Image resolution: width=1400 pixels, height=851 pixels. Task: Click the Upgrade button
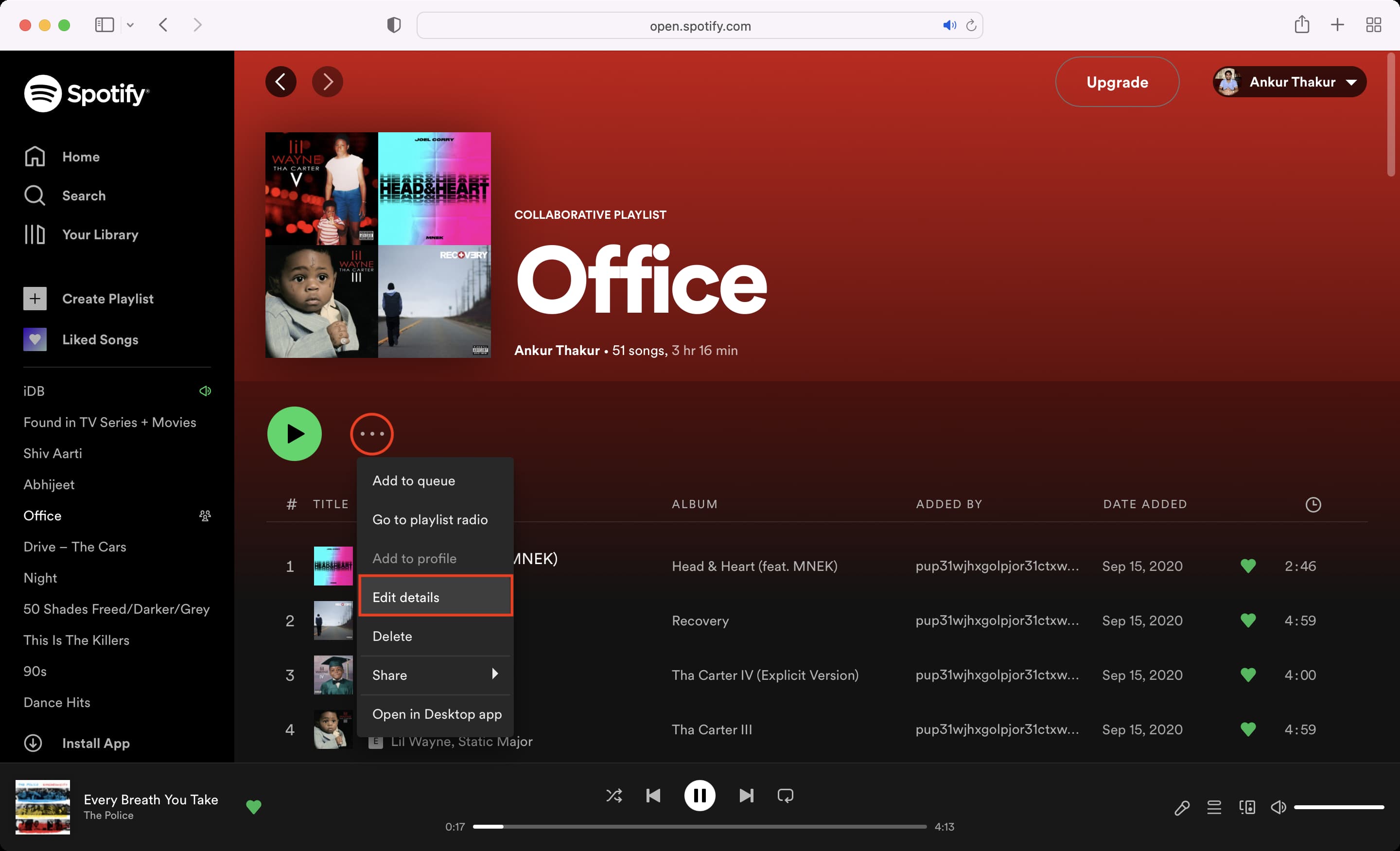[x=1117, y=82]
